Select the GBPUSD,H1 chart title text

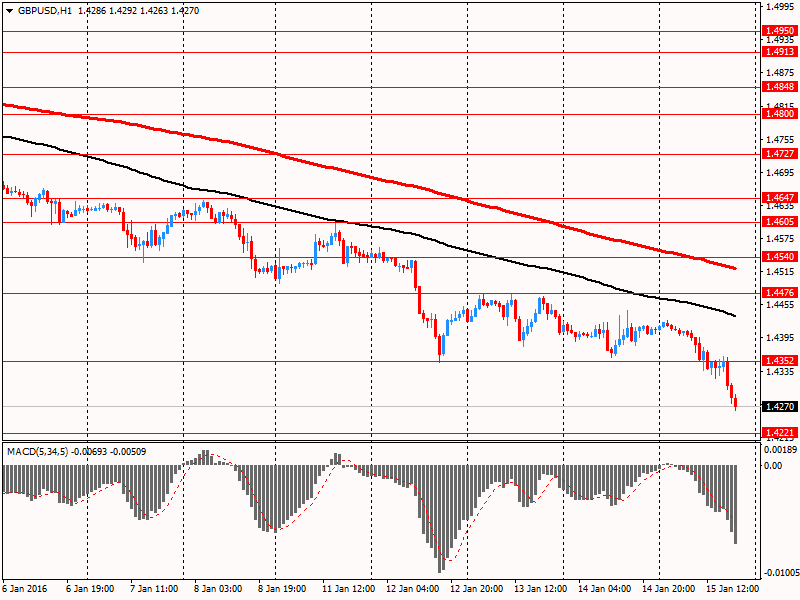(x=45, y=11)
